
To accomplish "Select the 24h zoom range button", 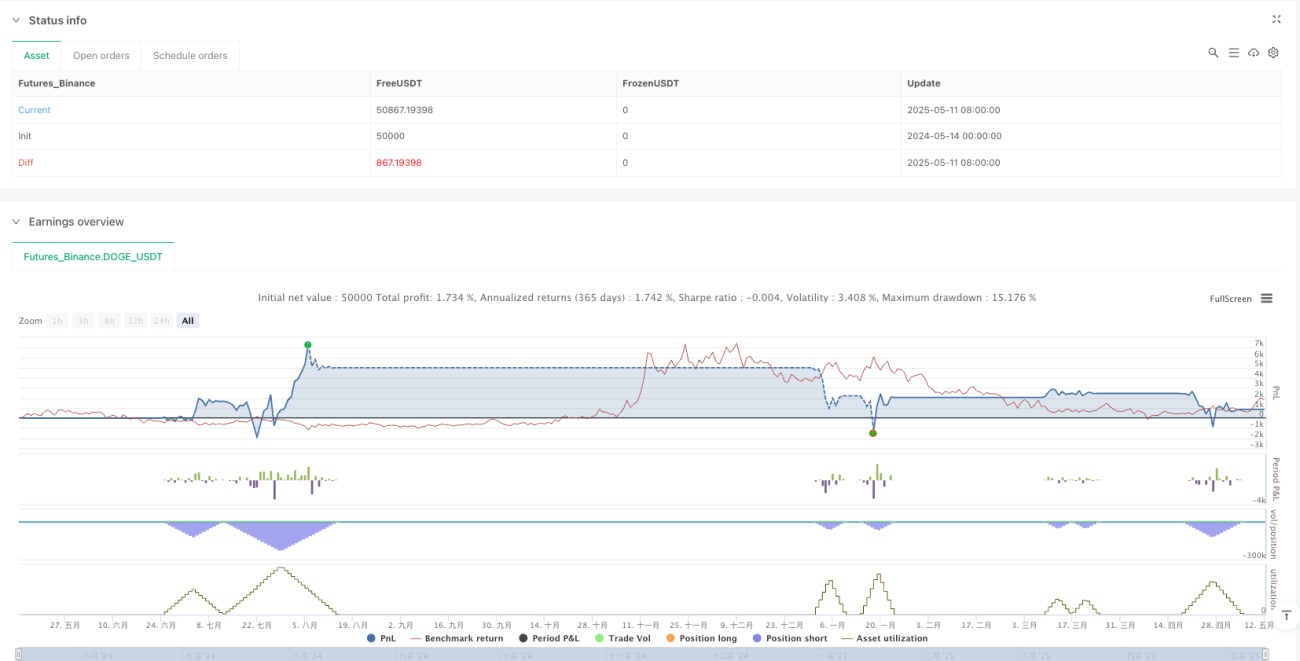I will 161,320.
